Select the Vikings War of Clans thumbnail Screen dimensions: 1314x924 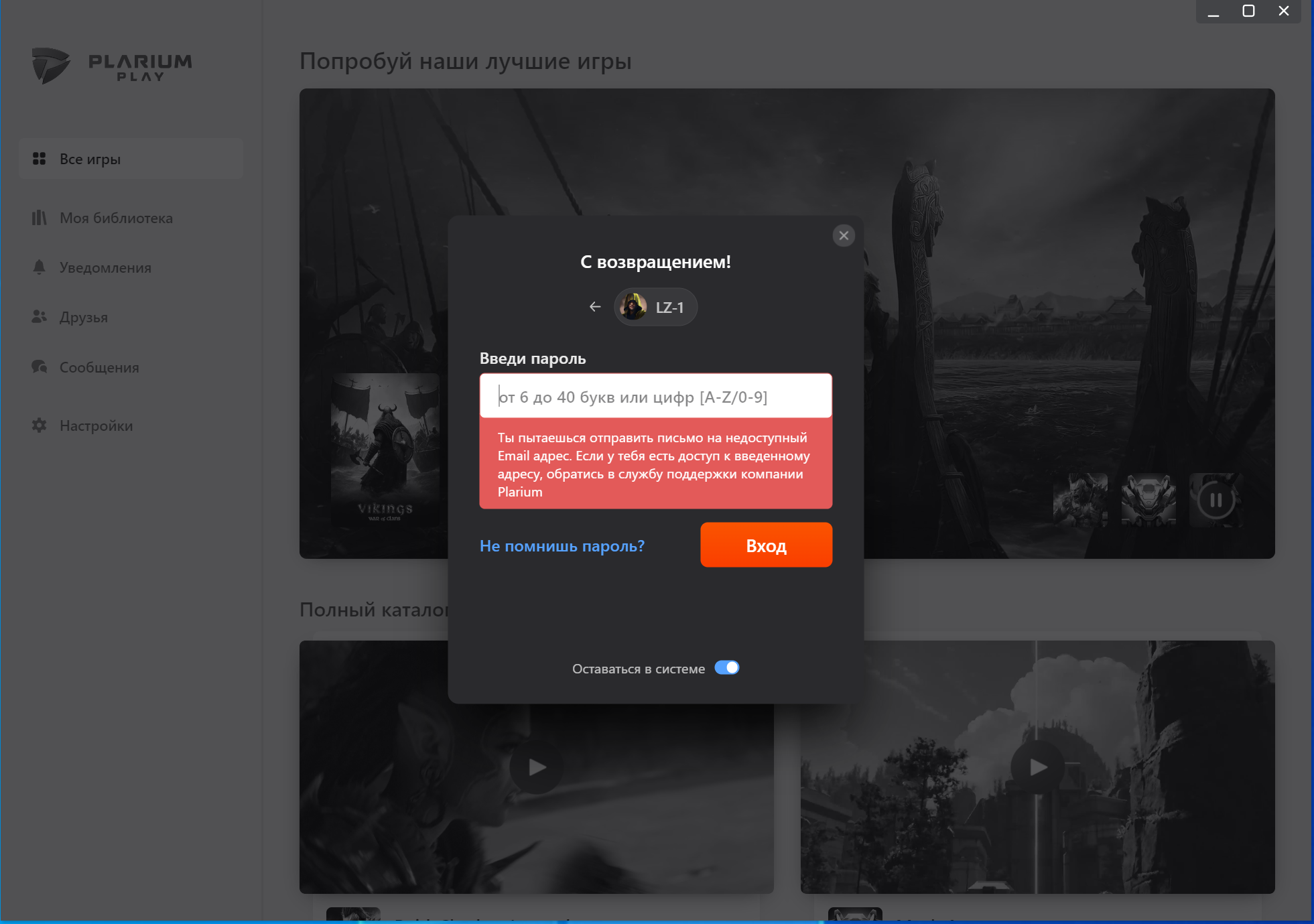pyautogui.click(x=385, y=450)
